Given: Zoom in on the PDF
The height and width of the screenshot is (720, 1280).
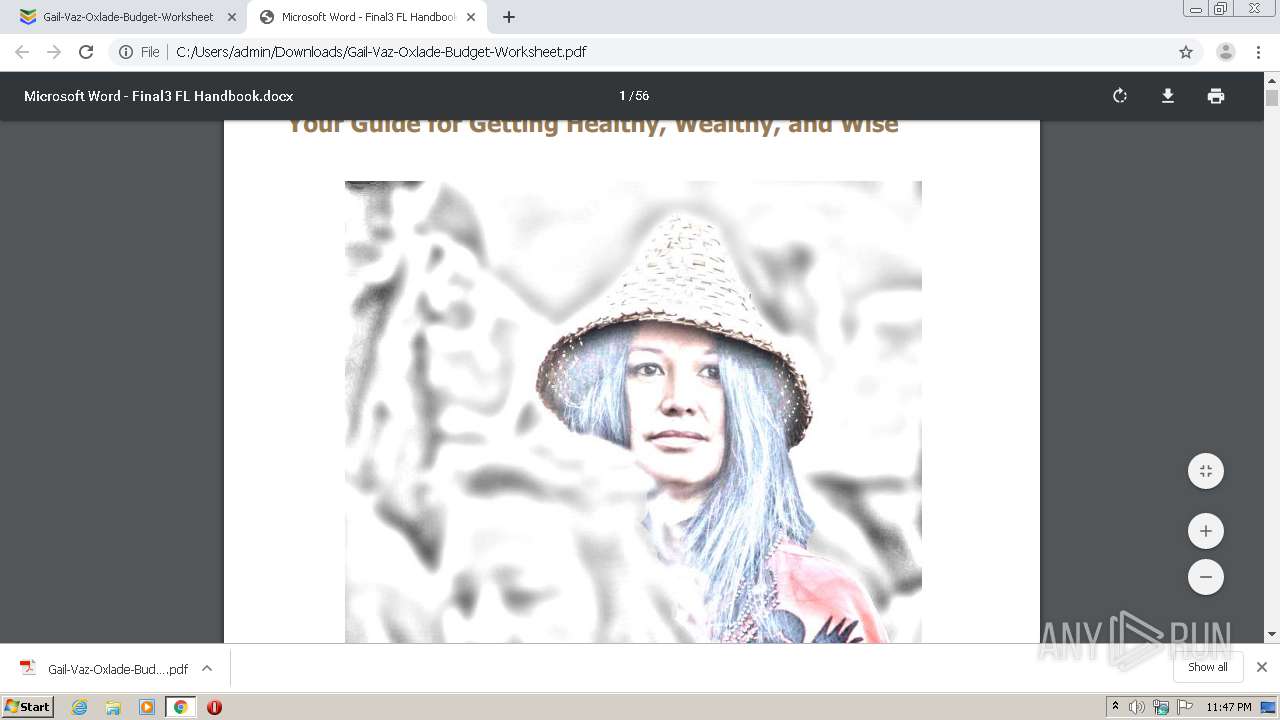Looking at the screenshot, I should 1205,531.
